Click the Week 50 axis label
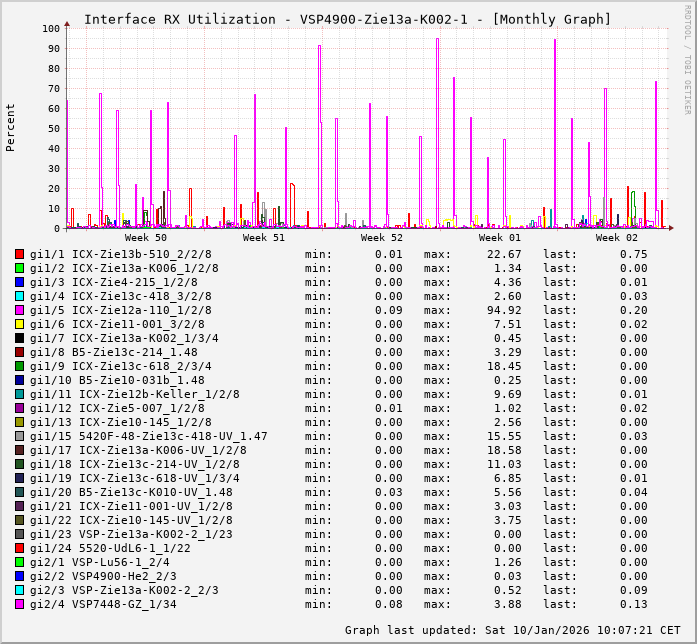This screenshot has height=644, width=697. pos(146,238)
